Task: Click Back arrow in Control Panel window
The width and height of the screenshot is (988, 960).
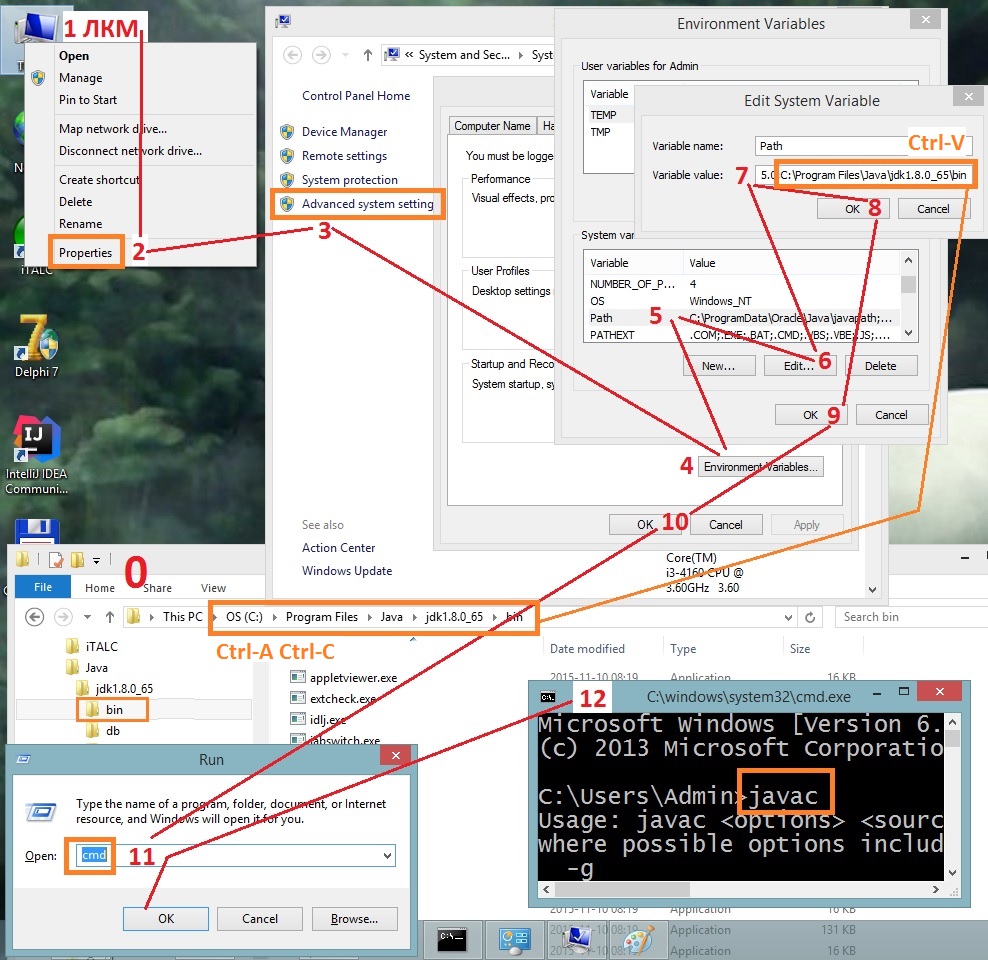Action: click(292, 55)
